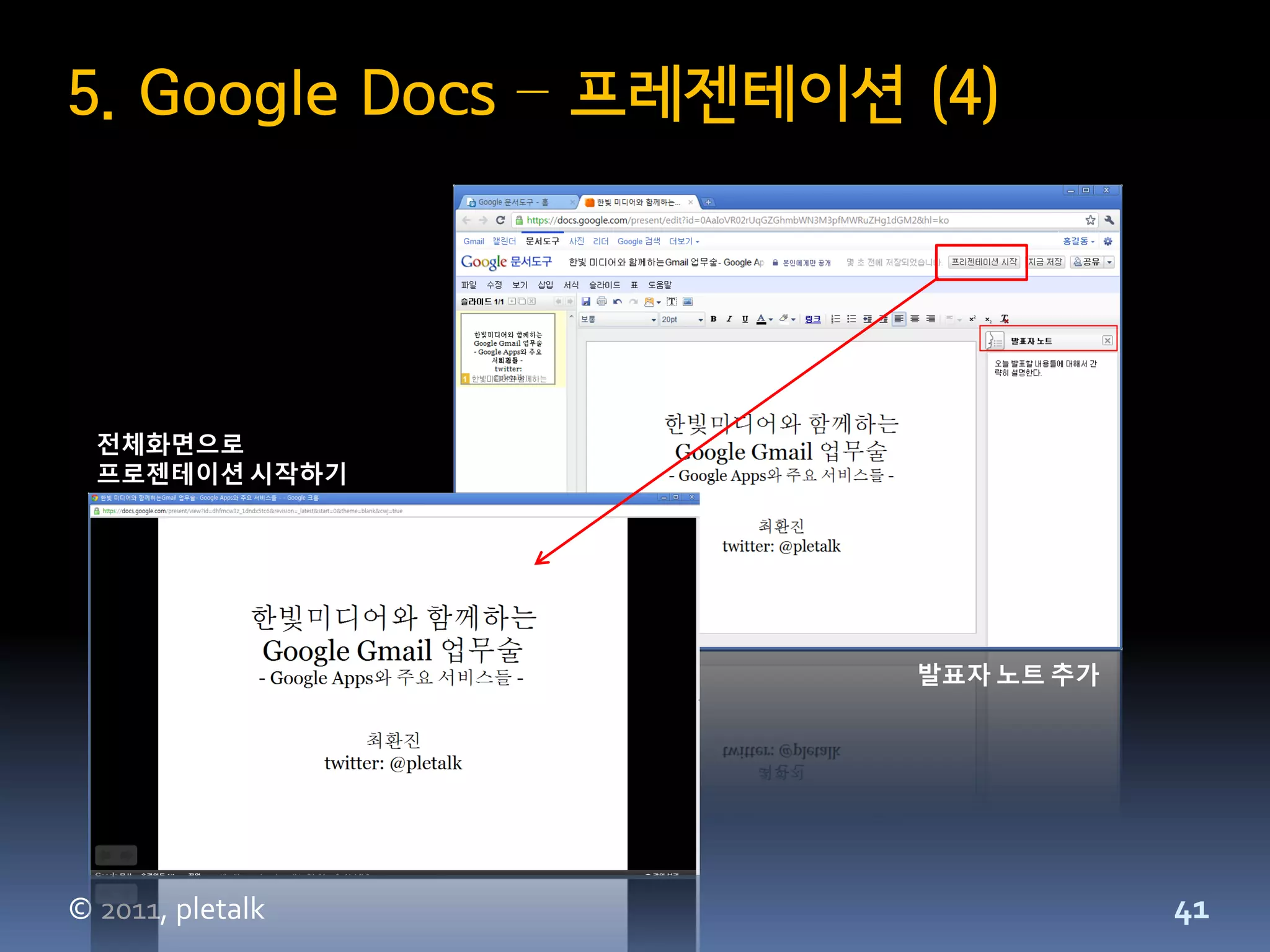The image size is (1270, 952).
Task: Click the decrease indent icon
Action: [x=868, y=319]
